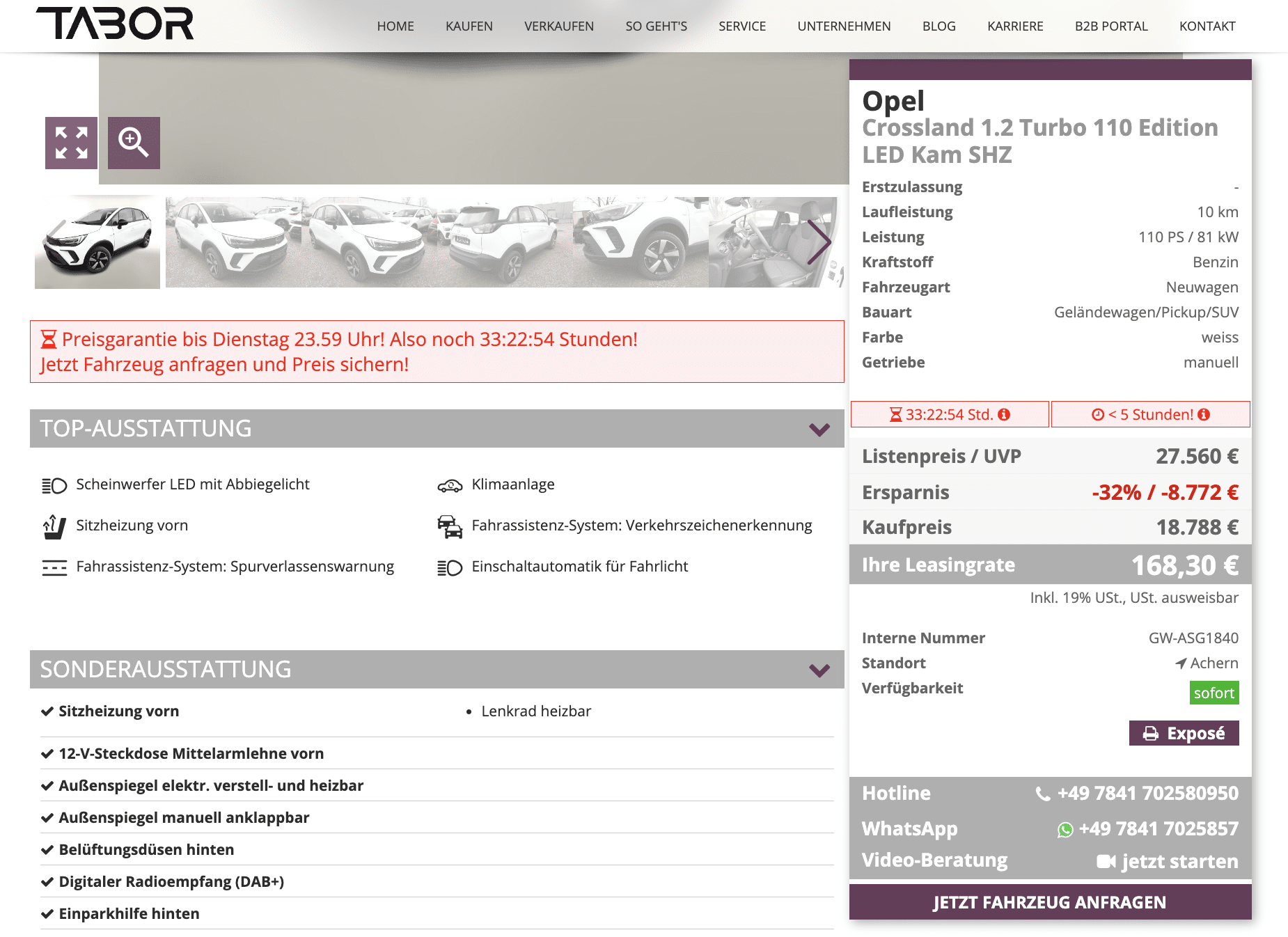The height and width of the screenshot is (937, 1288).
Task: Open fullscreen image view icon
Action: click(71, 143)
